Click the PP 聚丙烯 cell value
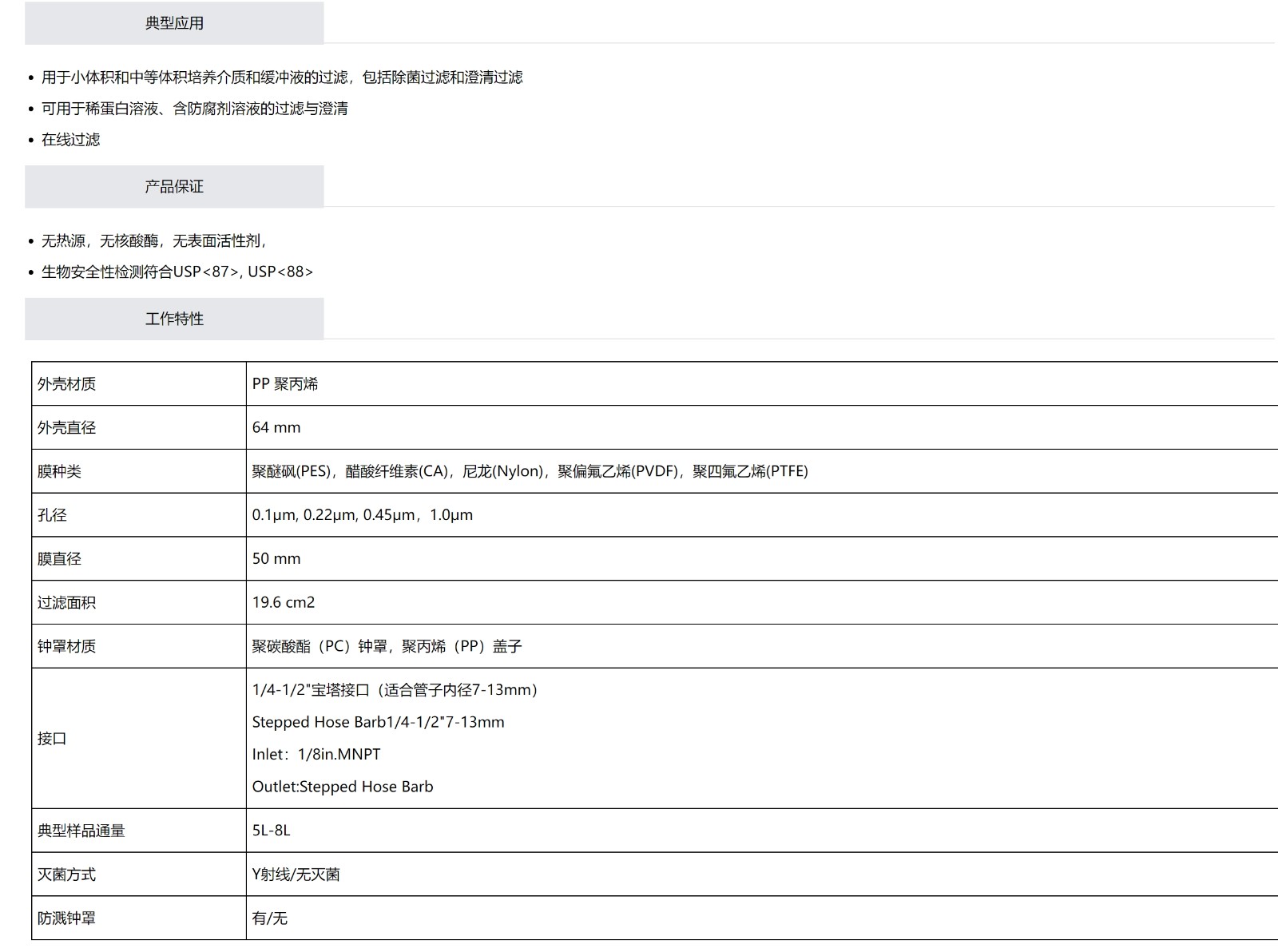Viewport: 1278px width, 952px height. [x=285, y=384]
